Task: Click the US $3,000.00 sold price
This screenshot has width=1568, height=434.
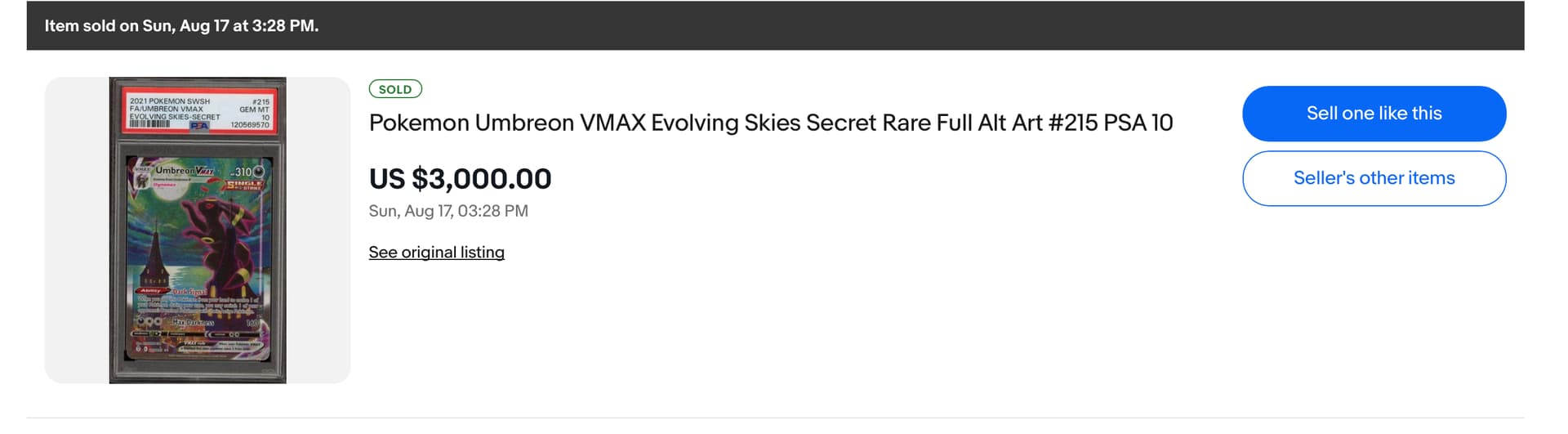Action: coord(460,178)
